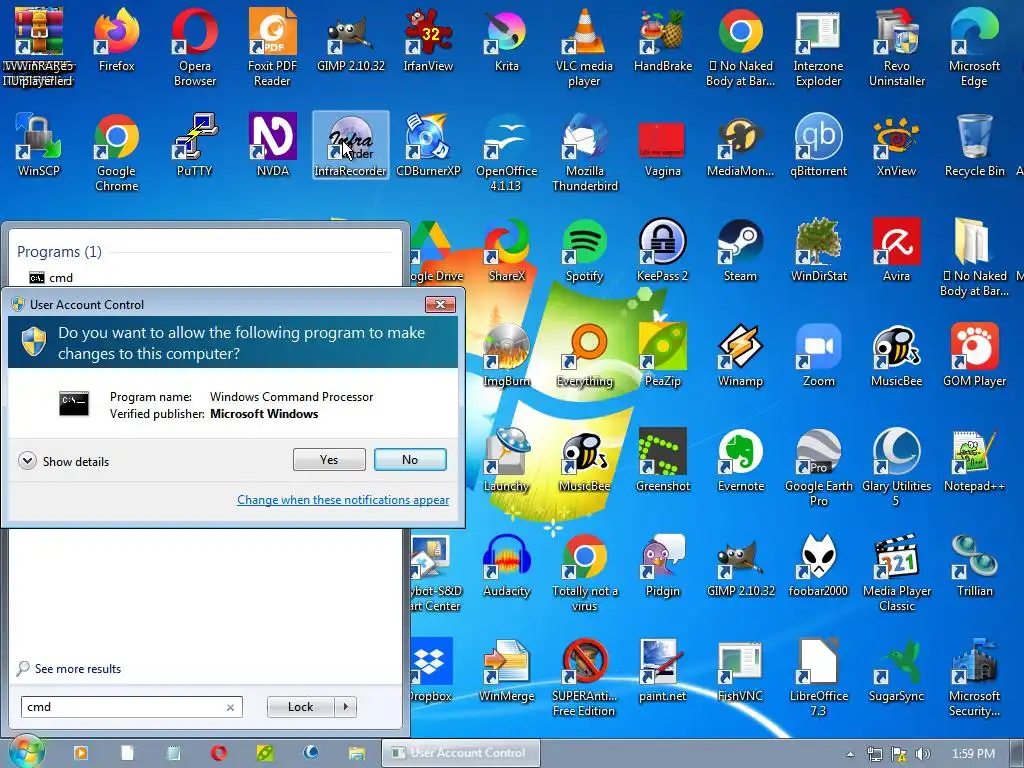
Task: Open Greenshot desktop shortcut
Action: coord(662,460)
